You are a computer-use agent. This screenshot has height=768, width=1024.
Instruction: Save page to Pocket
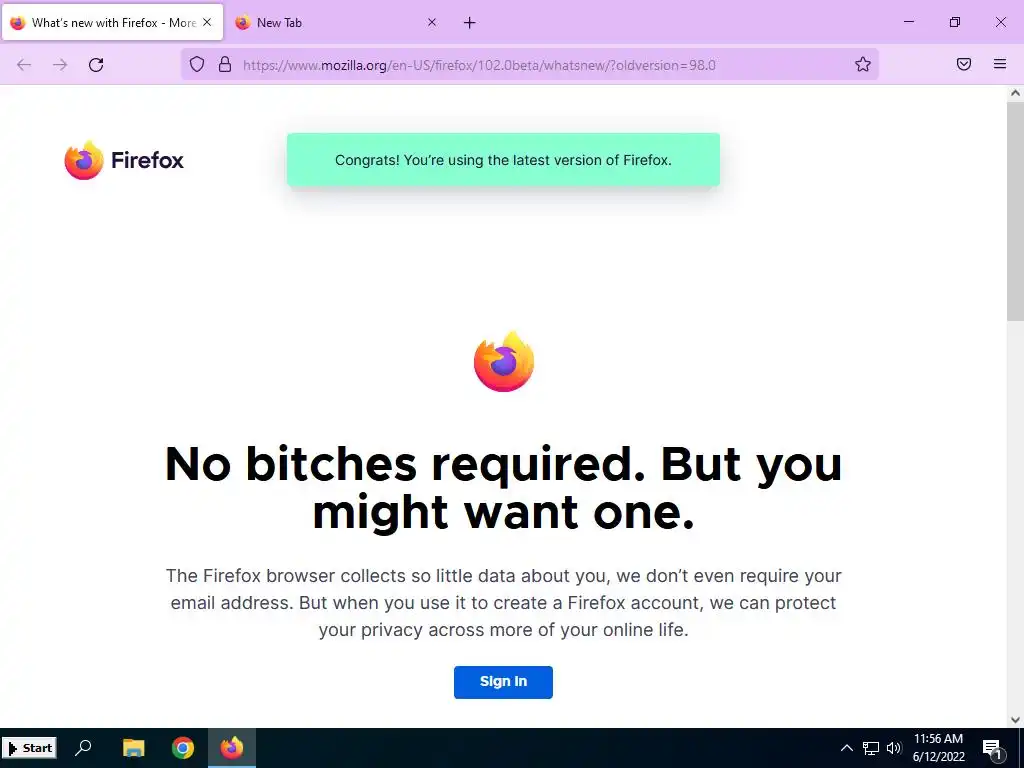(x=964, y=64)
